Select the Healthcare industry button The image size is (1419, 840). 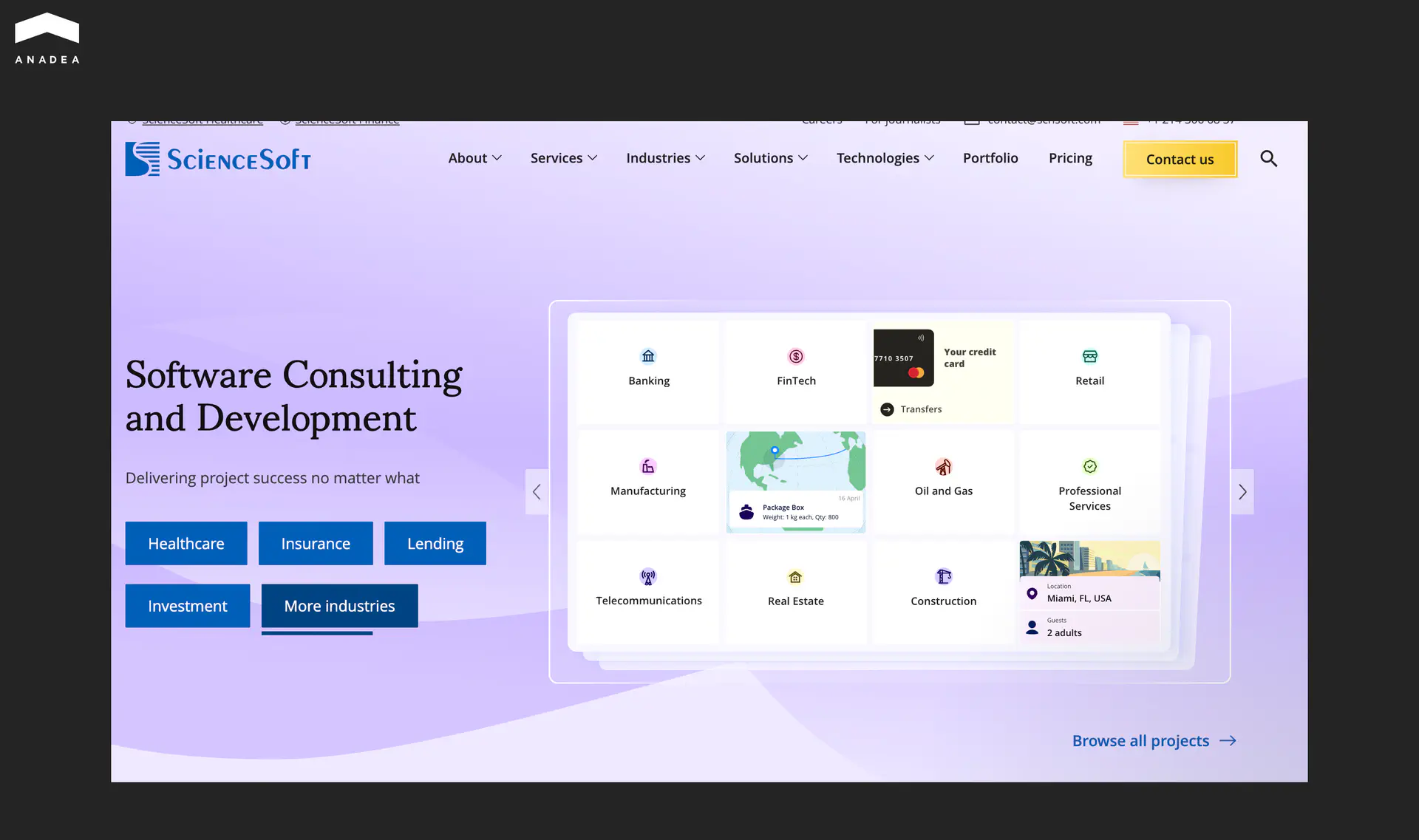tap(186, 544)
